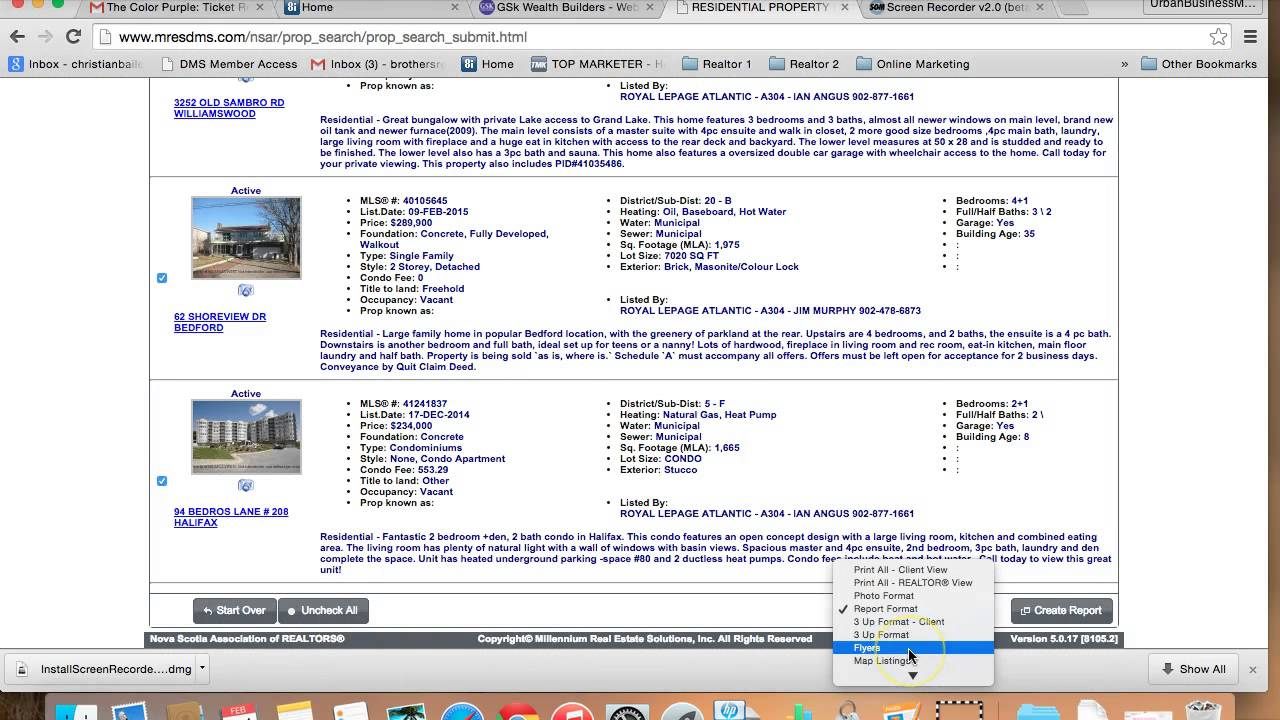Click MLS number 41241837
Screen dimensions: 1280x720
[x=425, y=404]
